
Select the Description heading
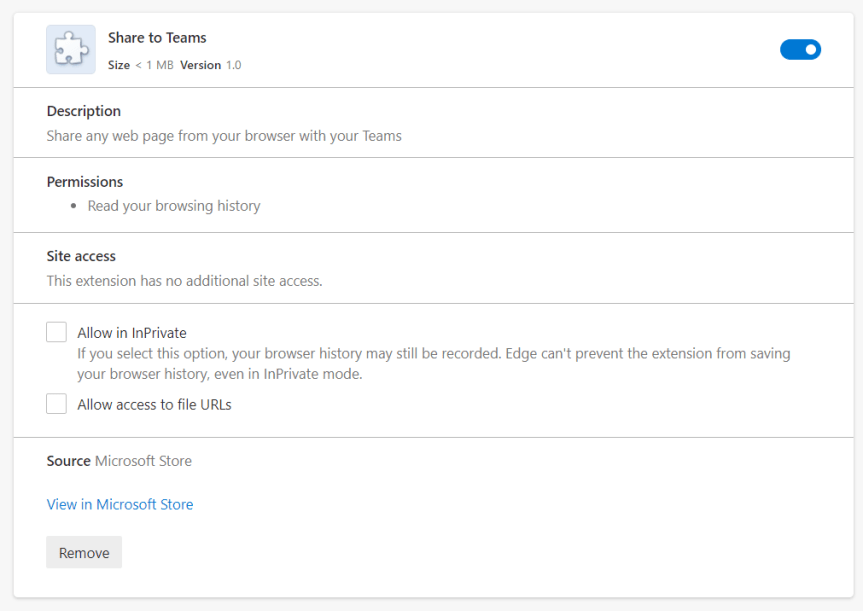[84, 111]
